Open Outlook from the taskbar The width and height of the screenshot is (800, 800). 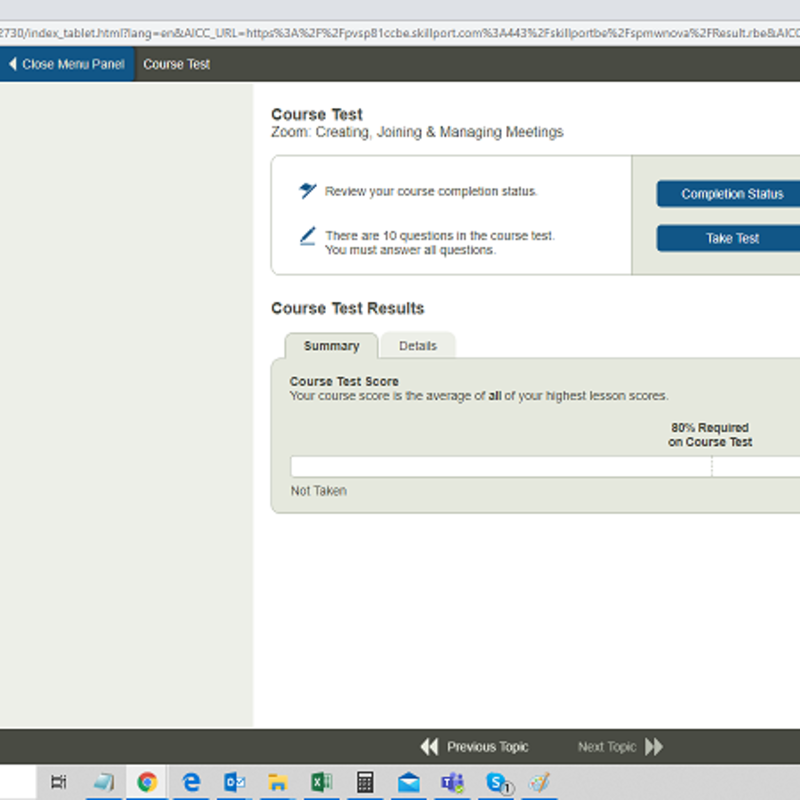pos(235,782)
